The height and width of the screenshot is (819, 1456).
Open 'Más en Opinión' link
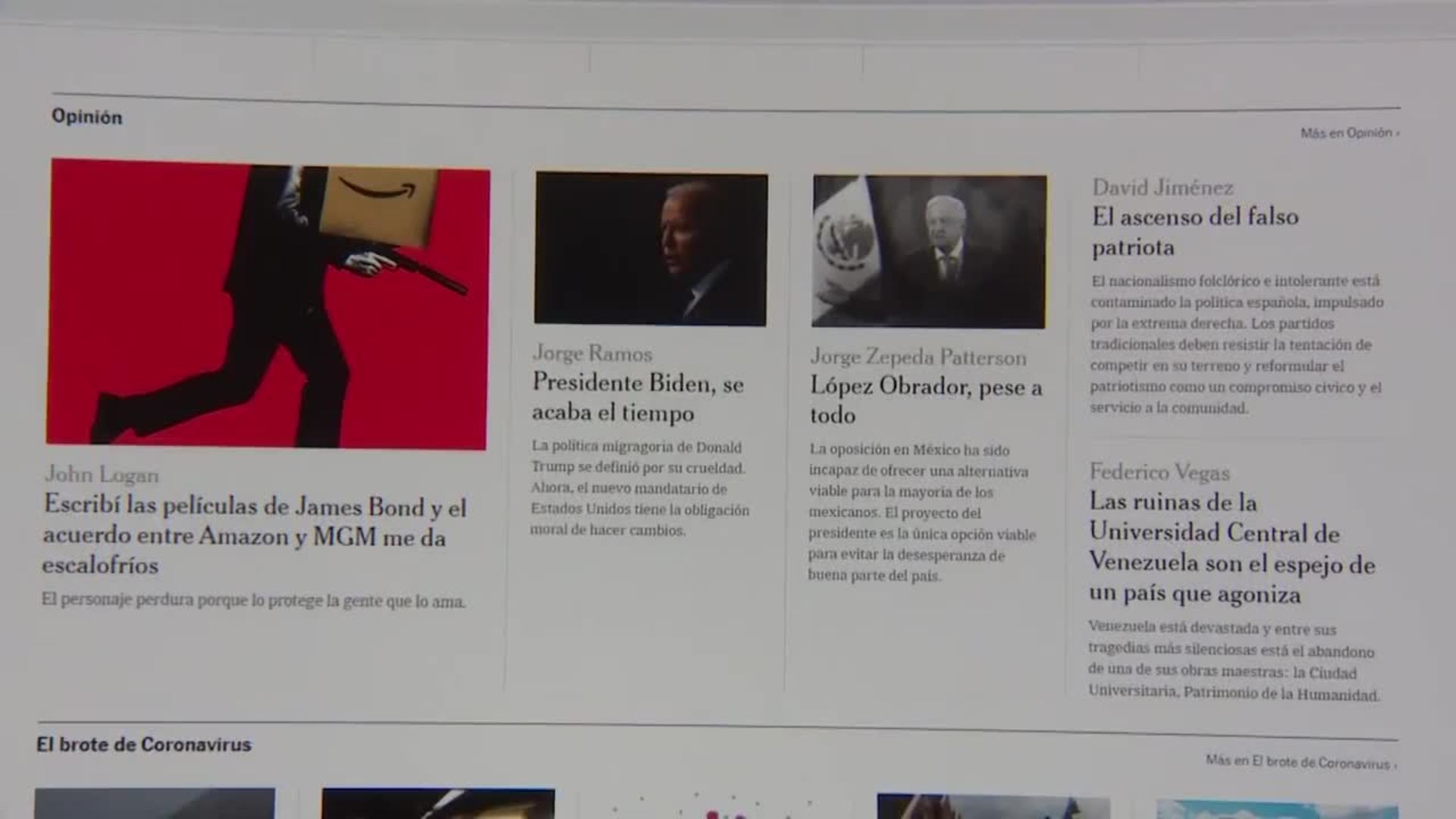click(1349, 133)
